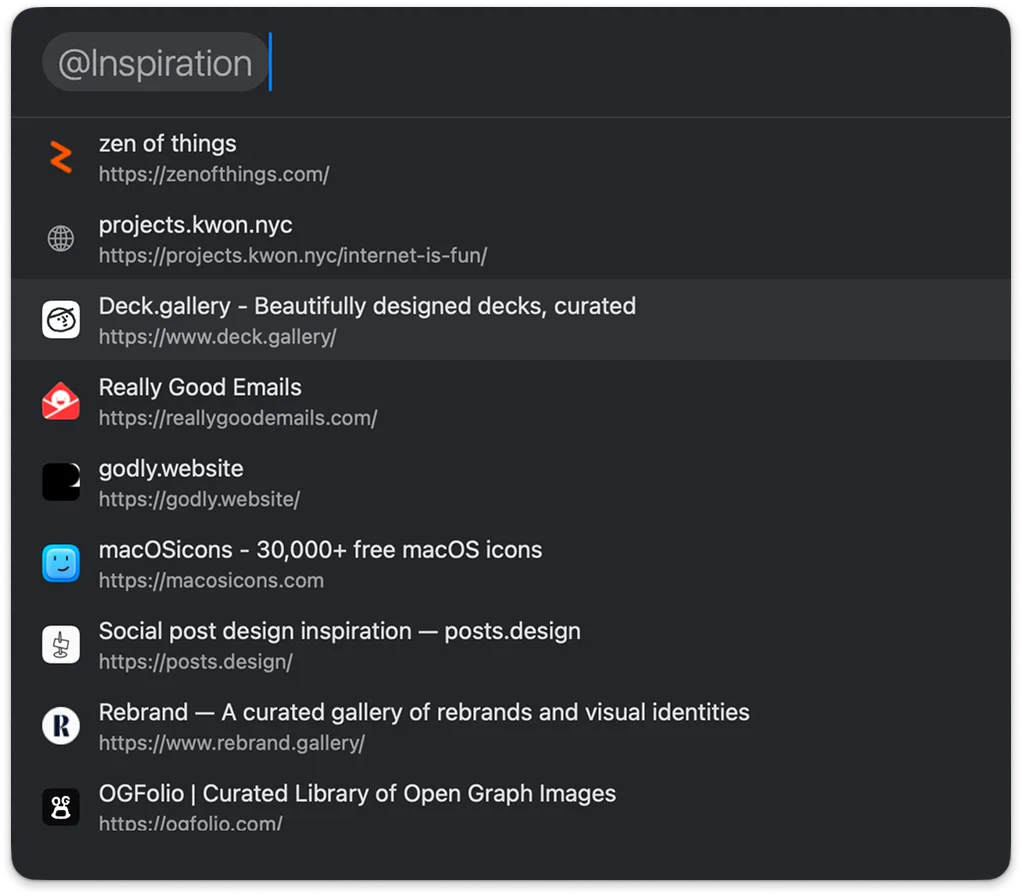Viewport: 1022px width, 896px height.
Task: Open the godly.website result title
Action: (171, 469)
